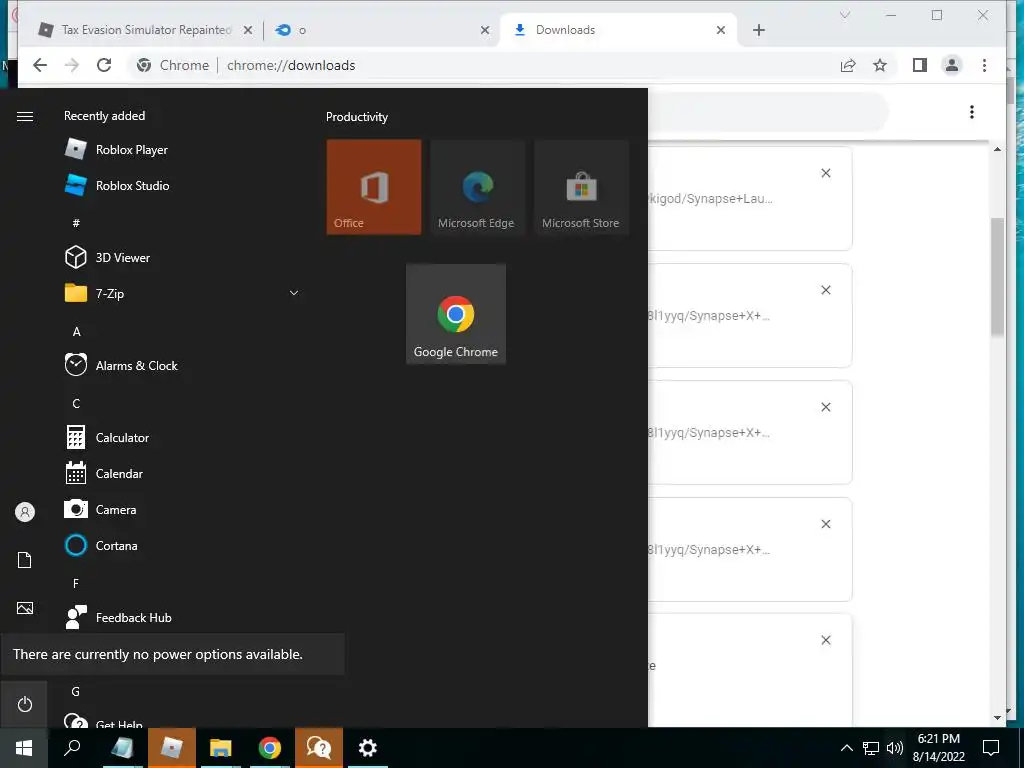Go back in Chrome
1024x768 pixels.
coord(40,65)
